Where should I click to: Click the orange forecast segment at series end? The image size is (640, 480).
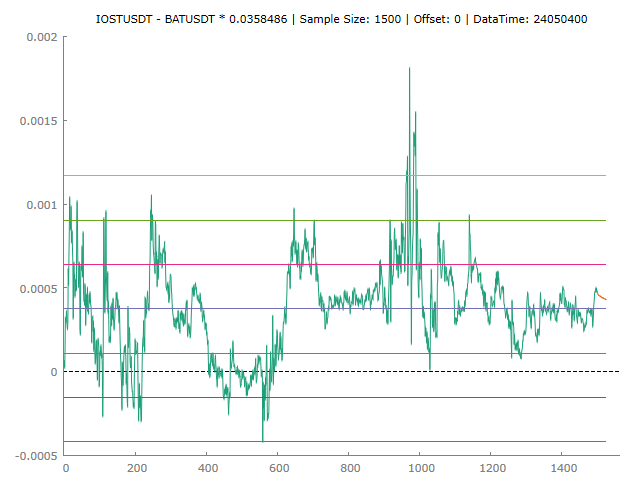[602, 296]
